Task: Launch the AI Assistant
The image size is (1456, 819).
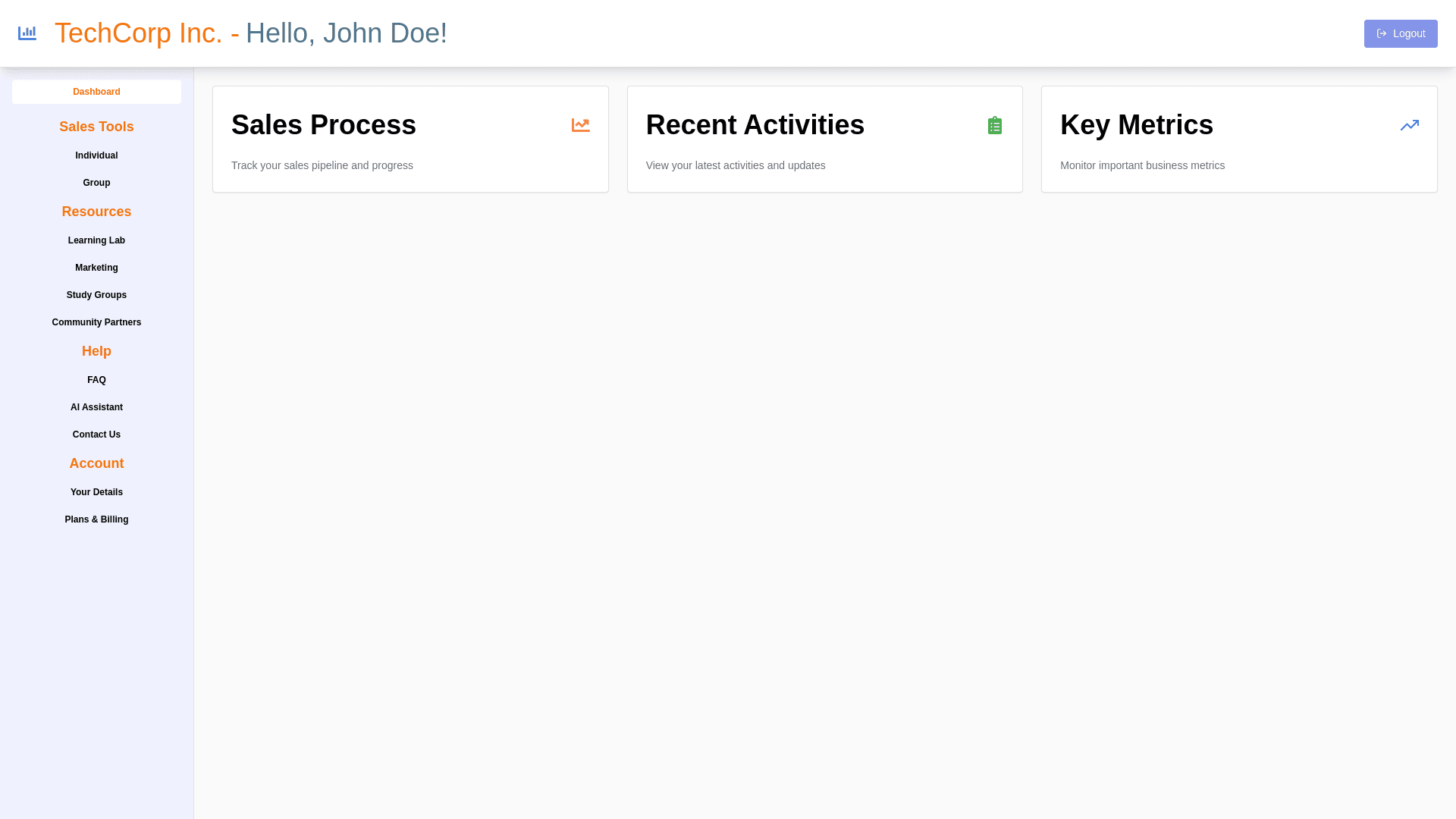Action: pyautogui.click(x=96, y=407)
